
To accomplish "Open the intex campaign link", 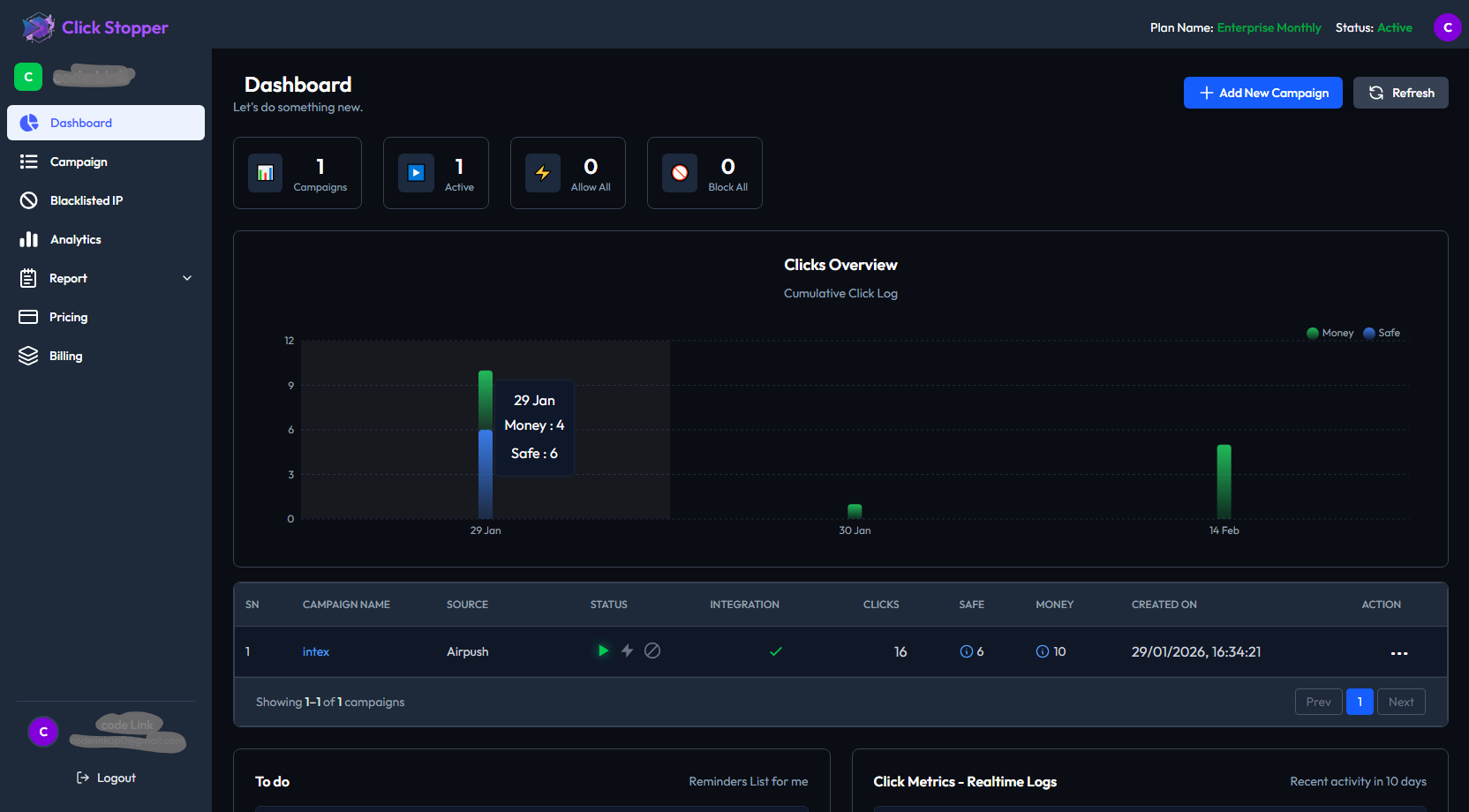I will (315, 651).
